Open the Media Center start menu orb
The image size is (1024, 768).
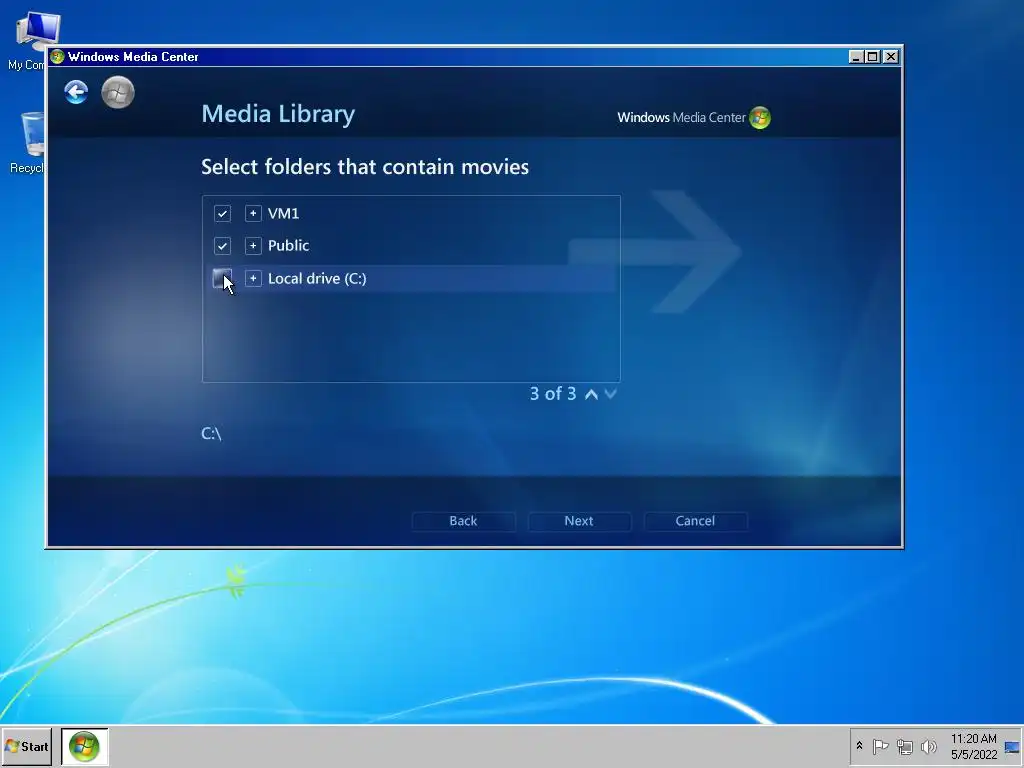[118, 92]
